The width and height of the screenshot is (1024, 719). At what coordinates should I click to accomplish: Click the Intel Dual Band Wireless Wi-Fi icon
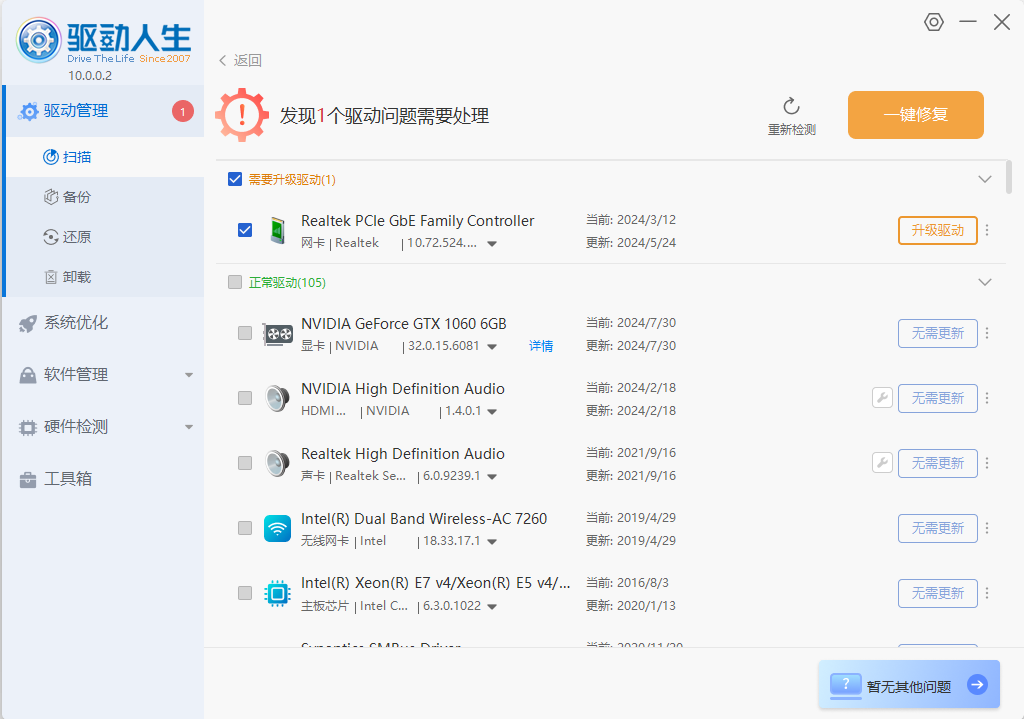click(277, 528)
